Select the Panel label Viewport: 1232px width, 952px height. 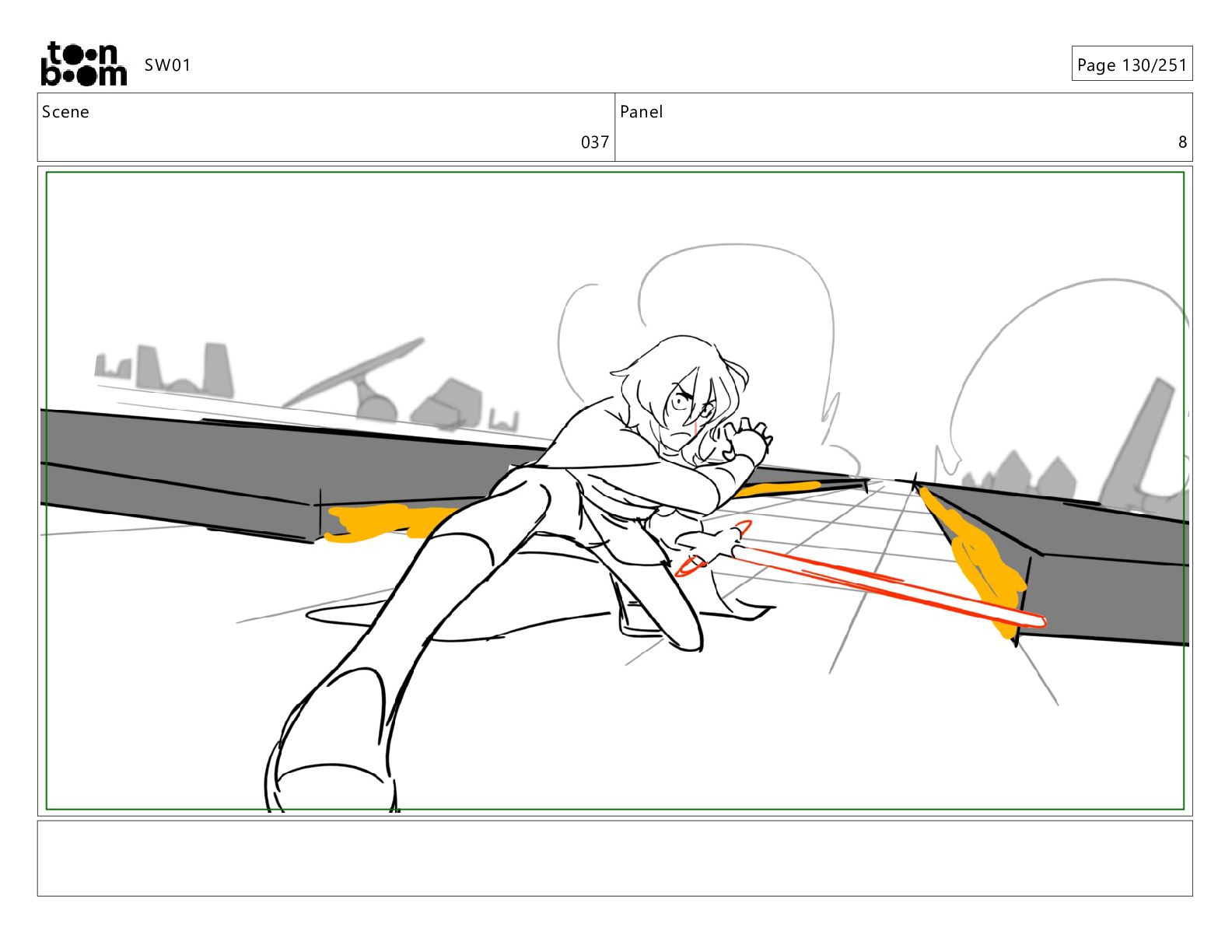click(x=642, y=112)
